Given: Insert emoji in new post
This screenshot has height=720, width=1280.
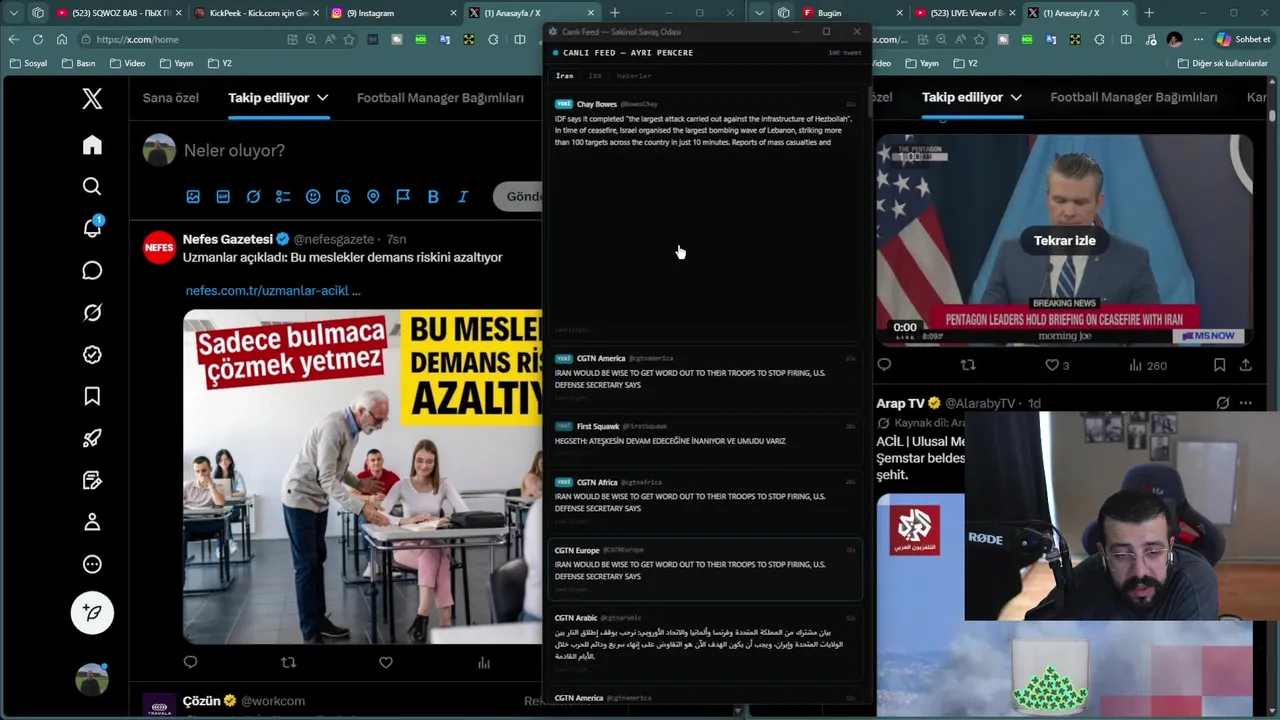Looking at the screenshot, I should click(x=313, y=197).
